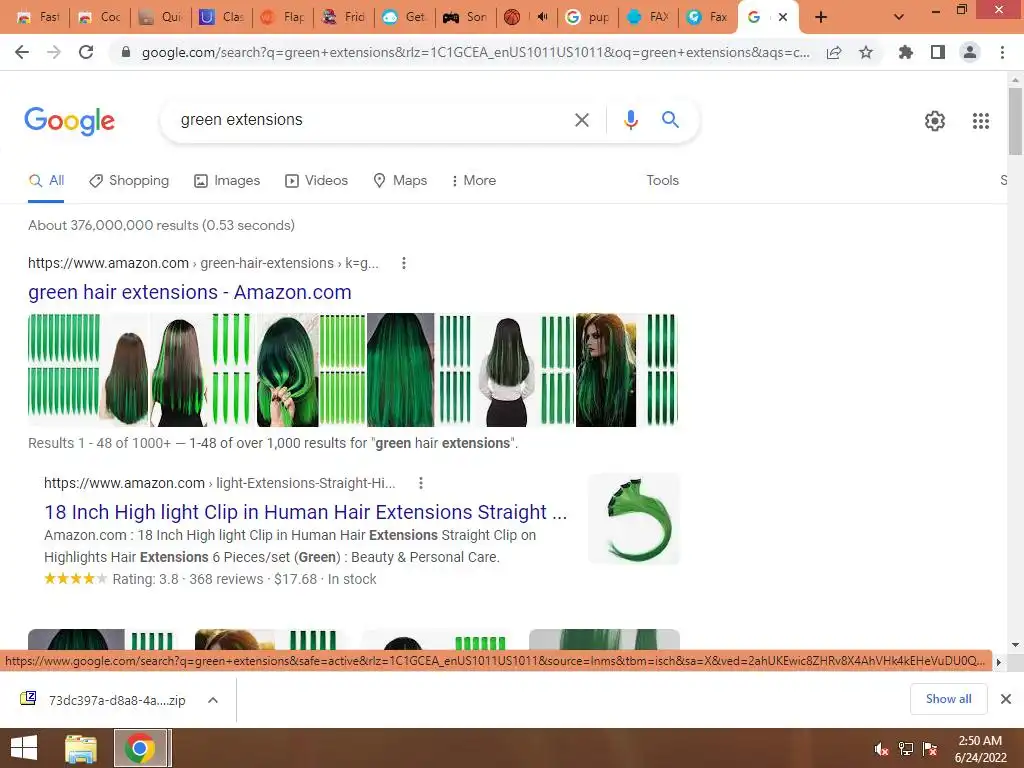Reload the current page
The height and width of the screenshot is (768, 1024).
point(86,52)
